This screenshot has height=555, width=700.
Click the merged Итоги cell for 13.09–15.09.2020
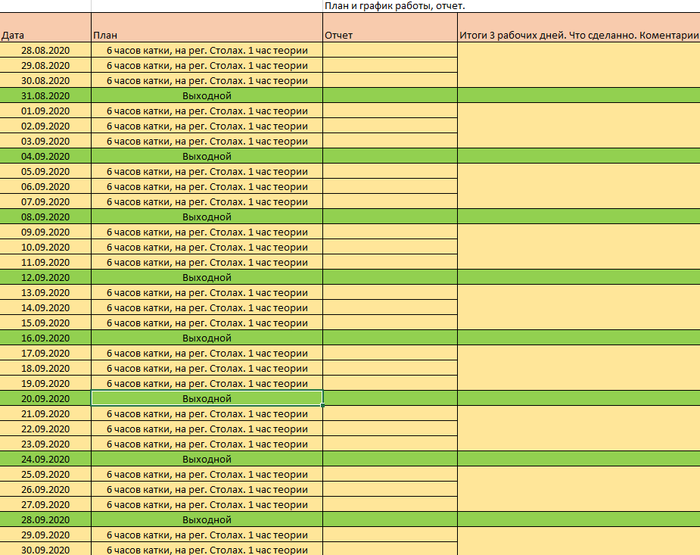(579, 308)
